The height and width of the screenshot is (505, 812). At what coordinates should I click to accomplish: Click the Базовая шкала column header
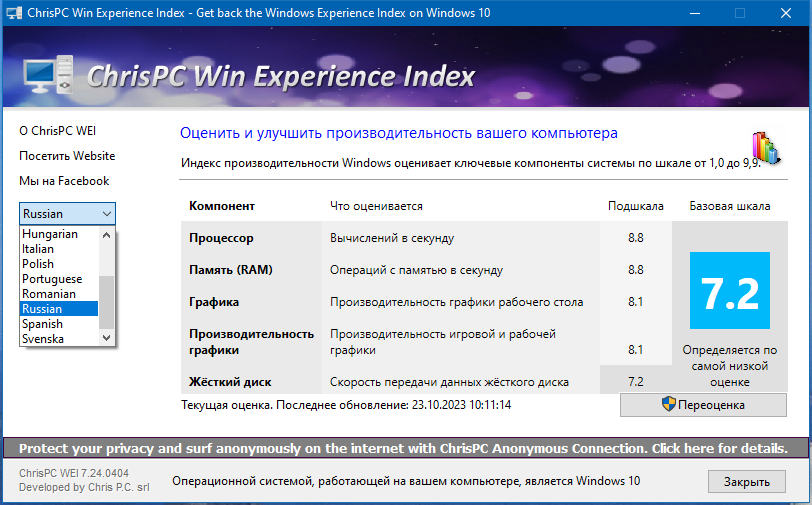click(730, 206)
